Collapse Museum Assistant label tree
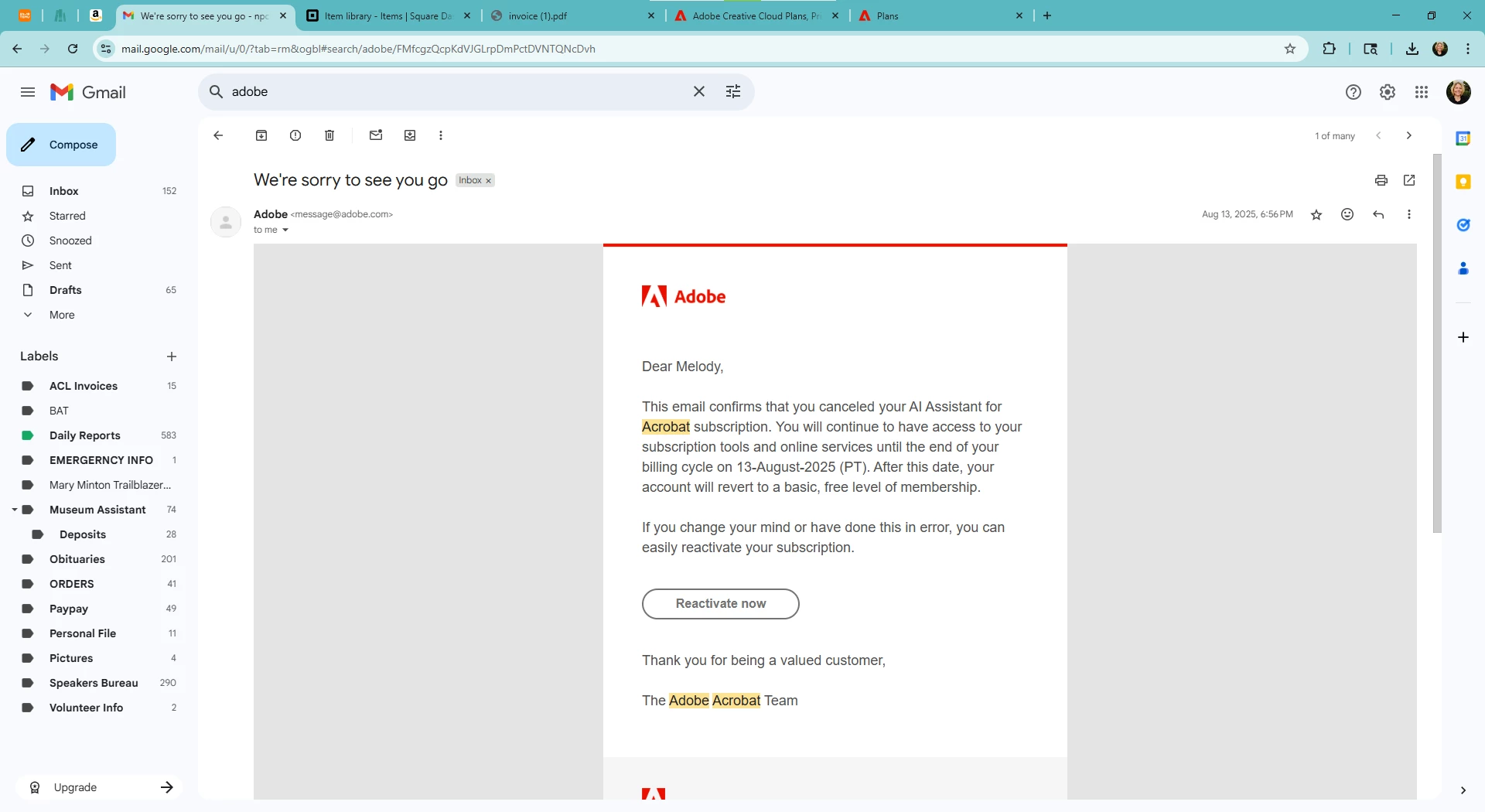This screenshot has height=812, width=1485. (14, 510)
